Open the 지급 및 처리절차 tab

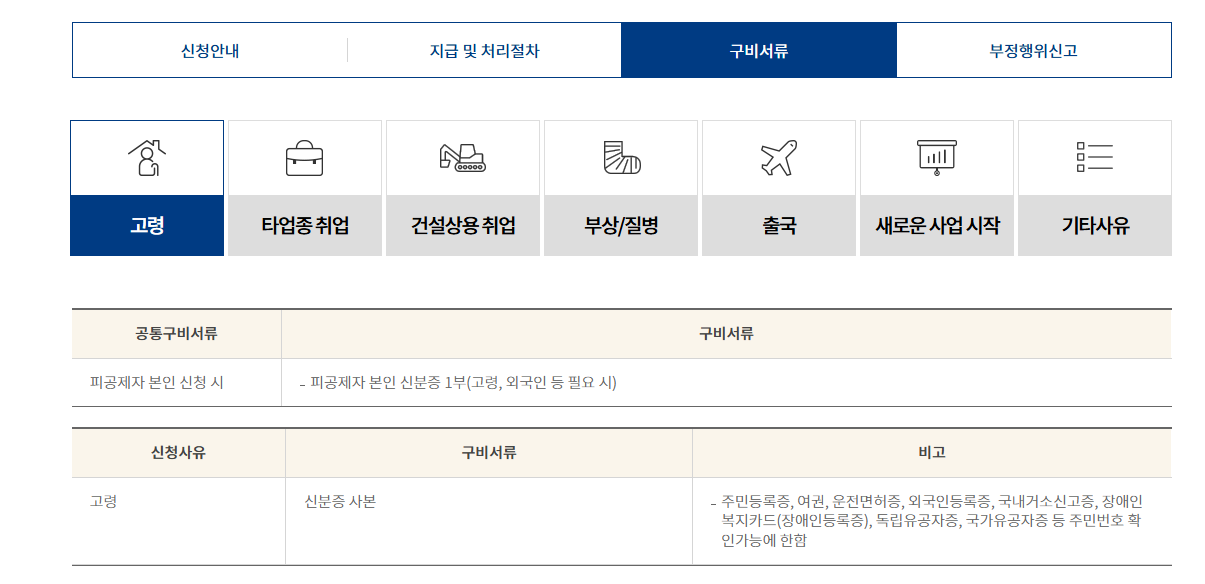pyautogui.click(x=485, y=48)
